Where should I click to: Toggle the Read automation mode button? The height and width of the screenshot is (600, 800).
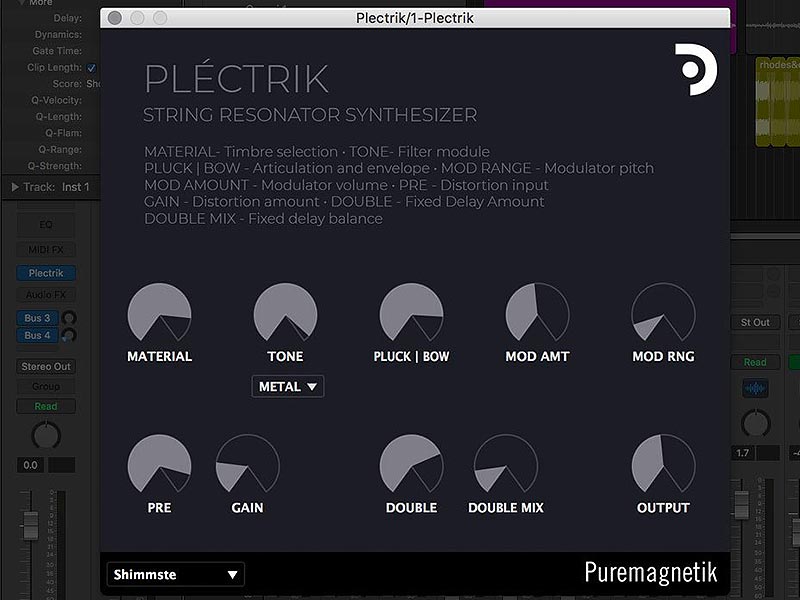click(46, 406)
